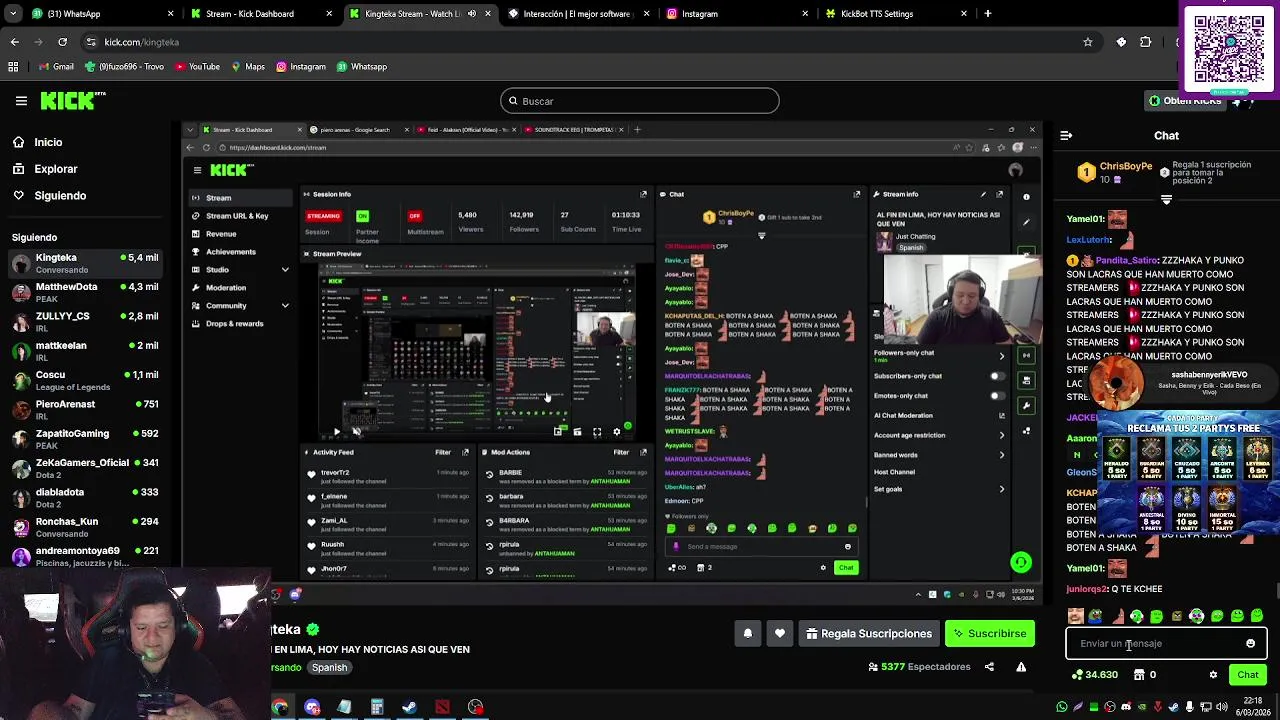Expand Community in streamed dashboard sidebar
1280x720 pixels.
pos(285,306)
